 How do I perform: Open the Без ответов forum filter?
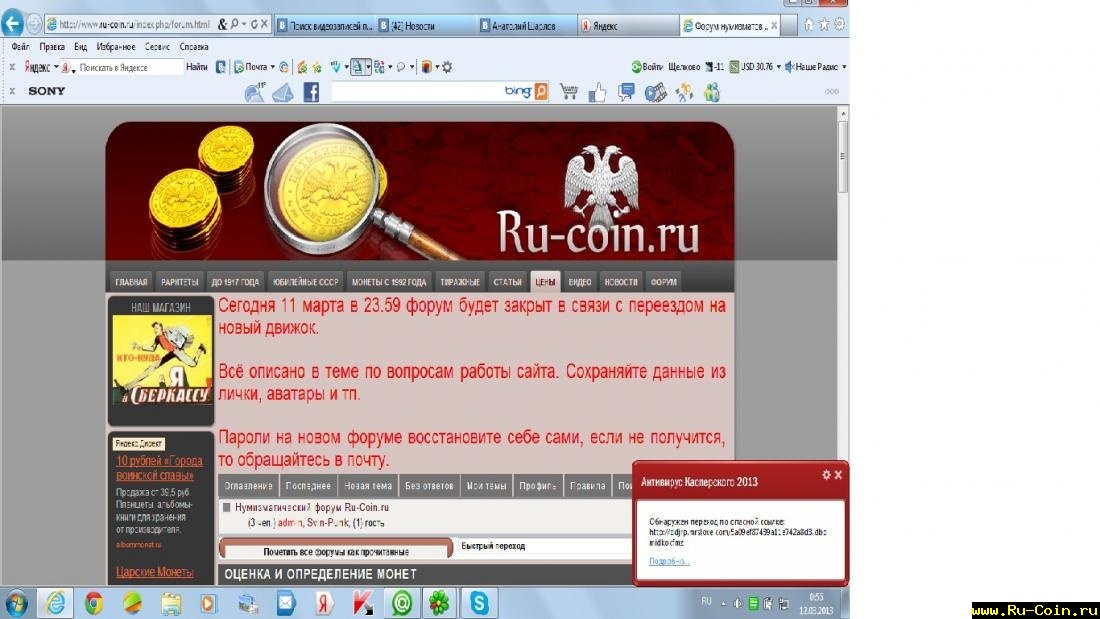click(x=429, y=486)
